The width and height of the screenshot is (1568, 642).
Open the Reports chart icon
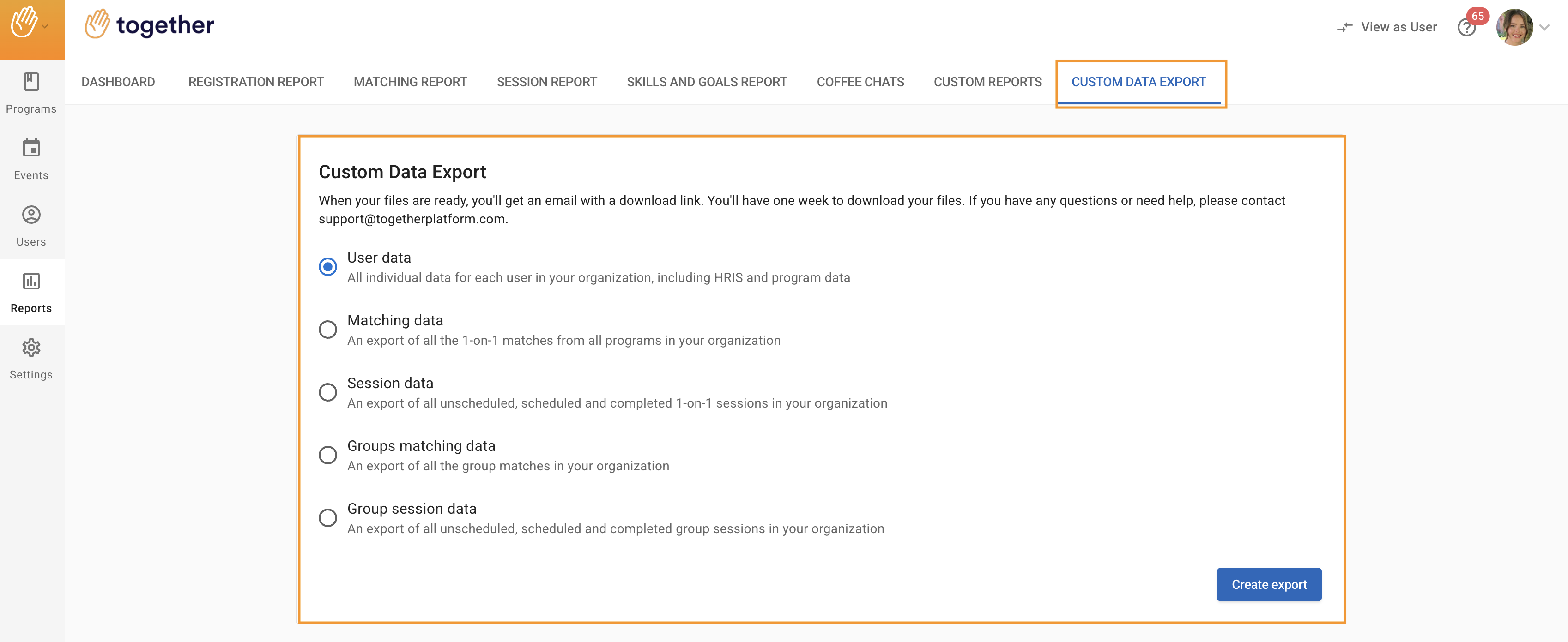[31, 281]
